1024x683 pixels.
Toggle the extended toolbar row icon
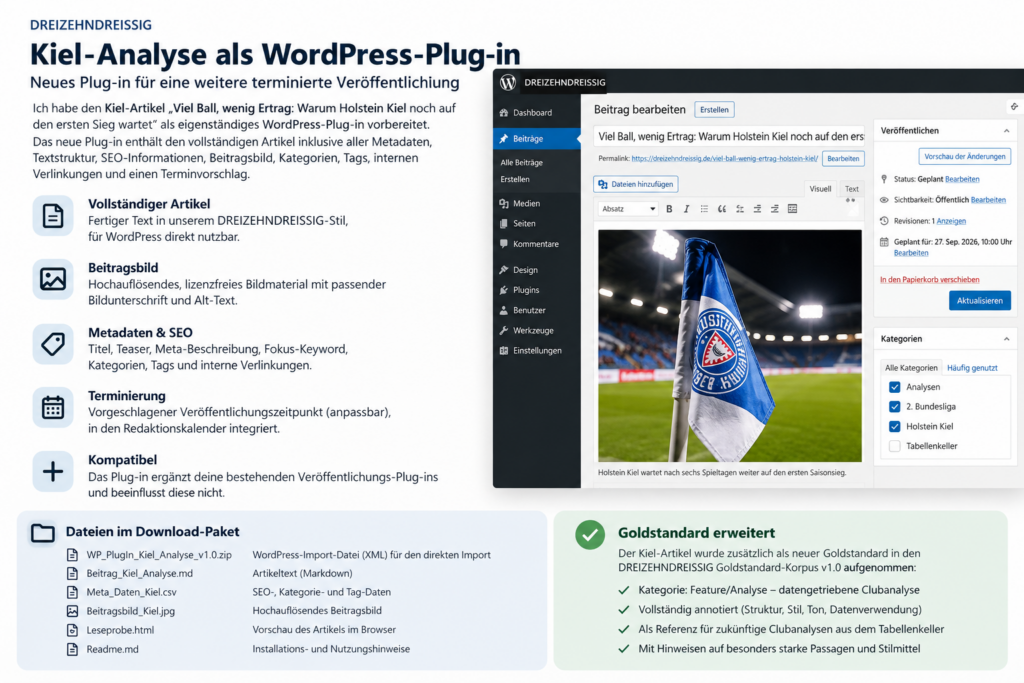coord(792,209)
